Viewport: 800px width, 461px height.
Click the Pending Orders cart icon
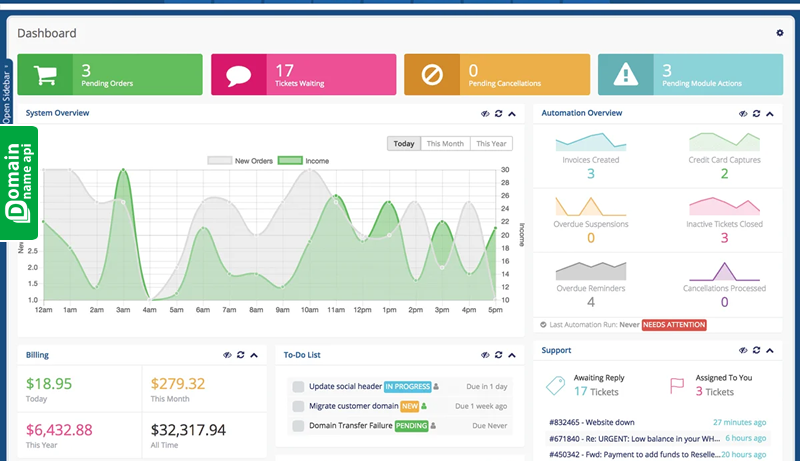click(x=45, y=75)
